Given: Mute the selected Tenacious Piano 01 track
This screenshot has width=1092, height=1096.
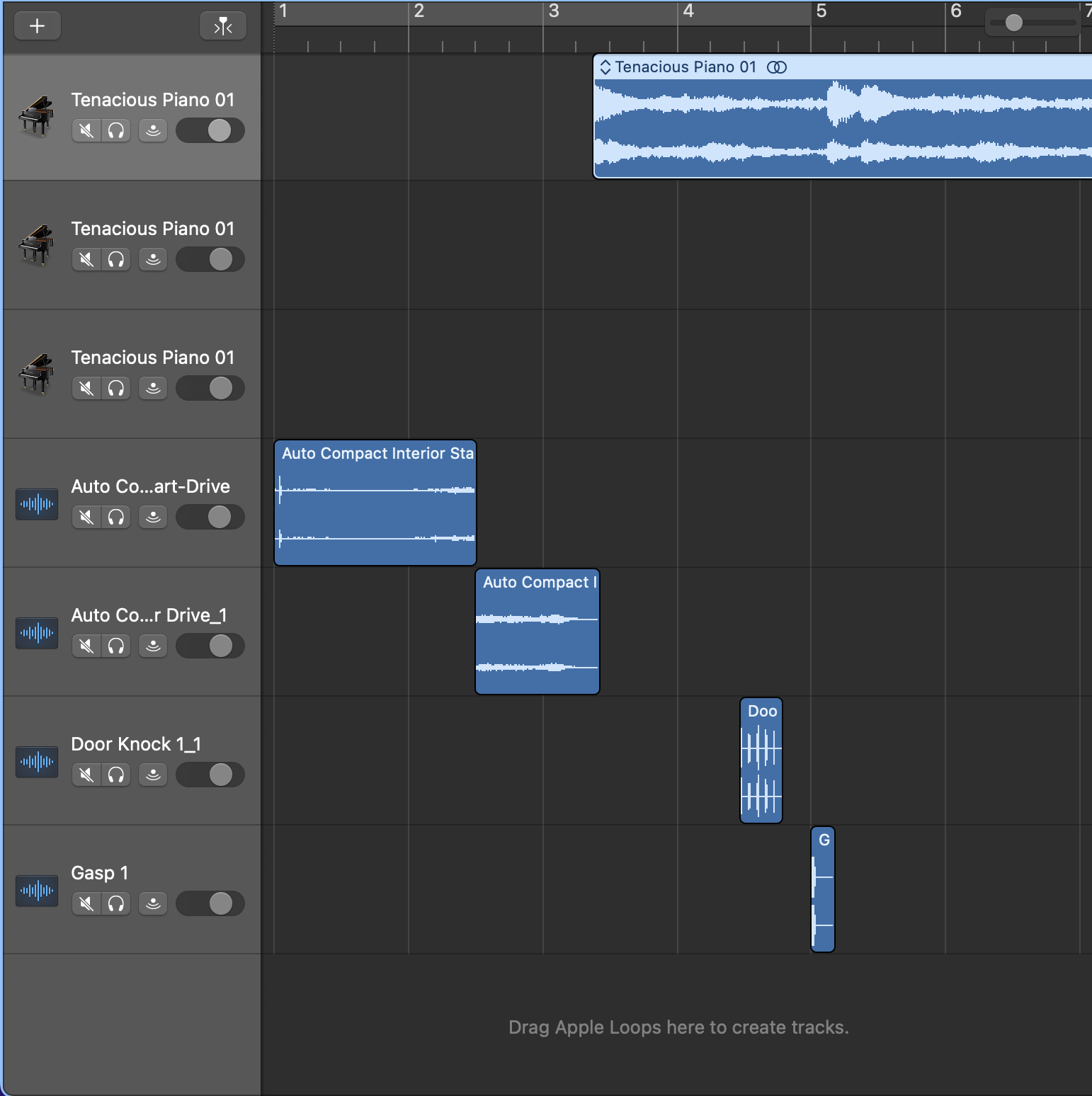Looking at the screenshot, I should [x=86, y=131].
